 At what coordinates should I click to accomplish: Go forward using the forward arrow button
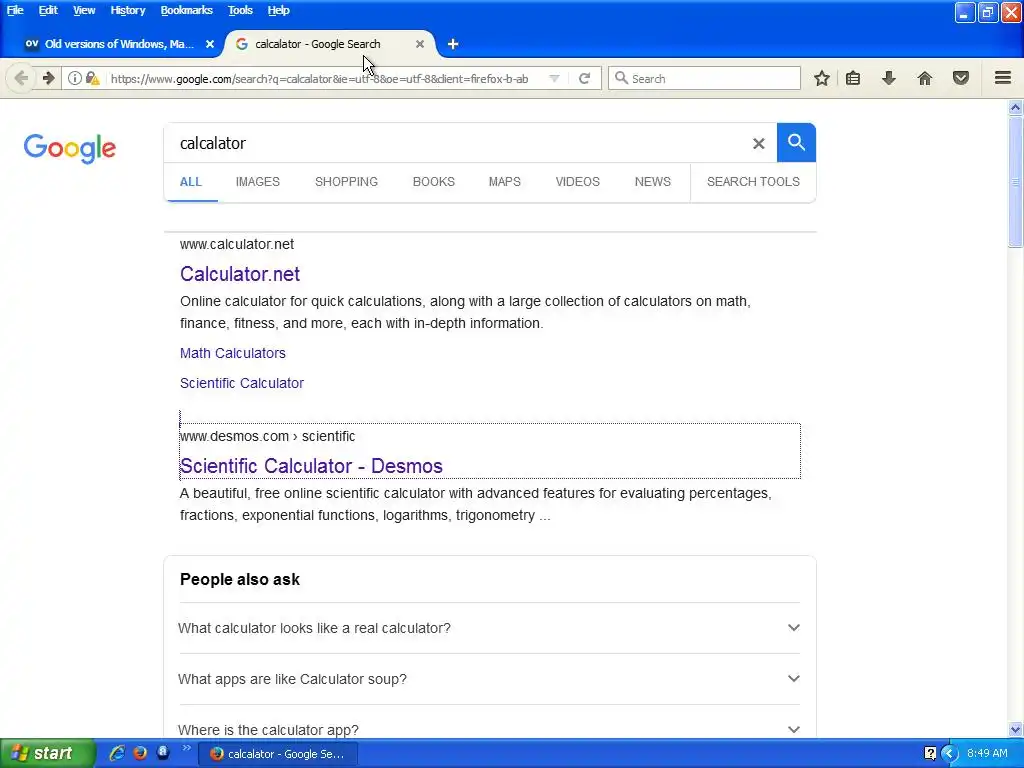coord(48,78)
